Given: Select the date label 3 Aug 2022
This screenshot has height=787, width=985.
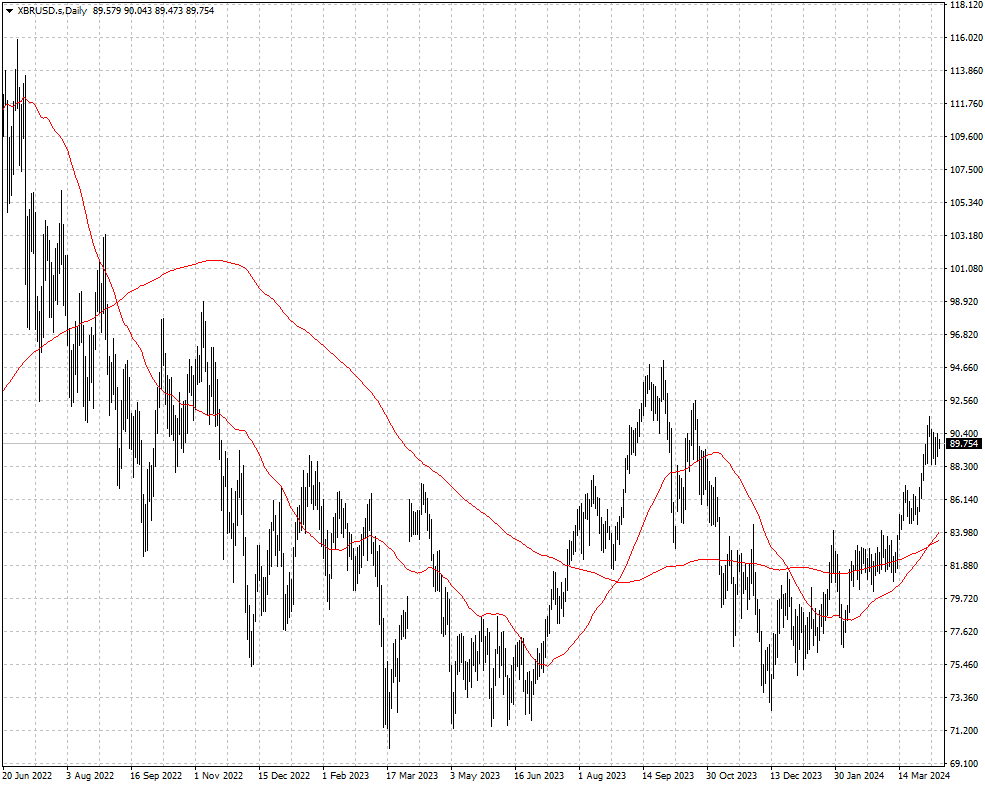Looking at the screenshot, I should (x=90, y=775).
